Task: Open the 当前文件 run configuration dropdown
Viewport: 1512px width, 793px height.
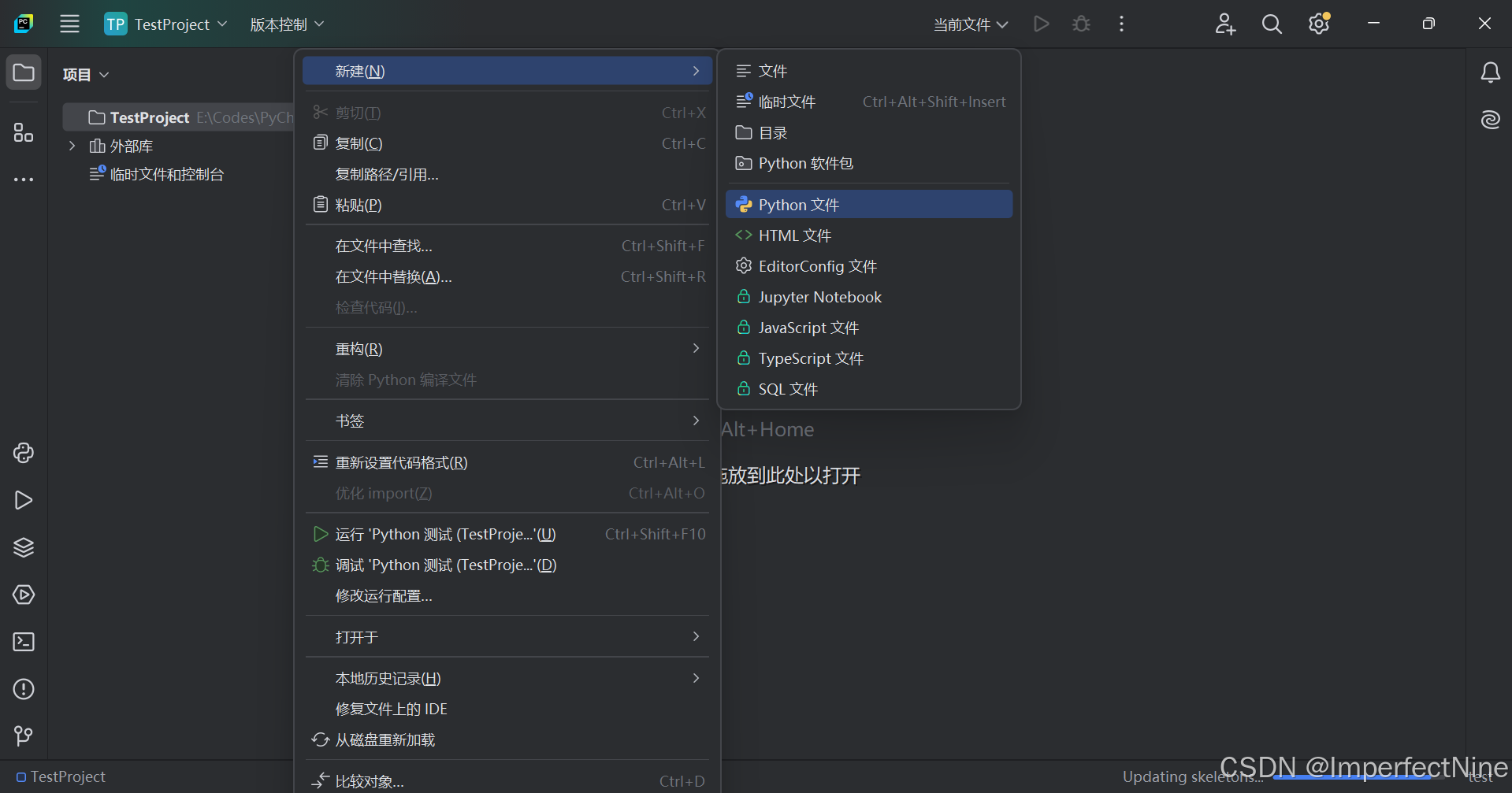Action: 971,24
